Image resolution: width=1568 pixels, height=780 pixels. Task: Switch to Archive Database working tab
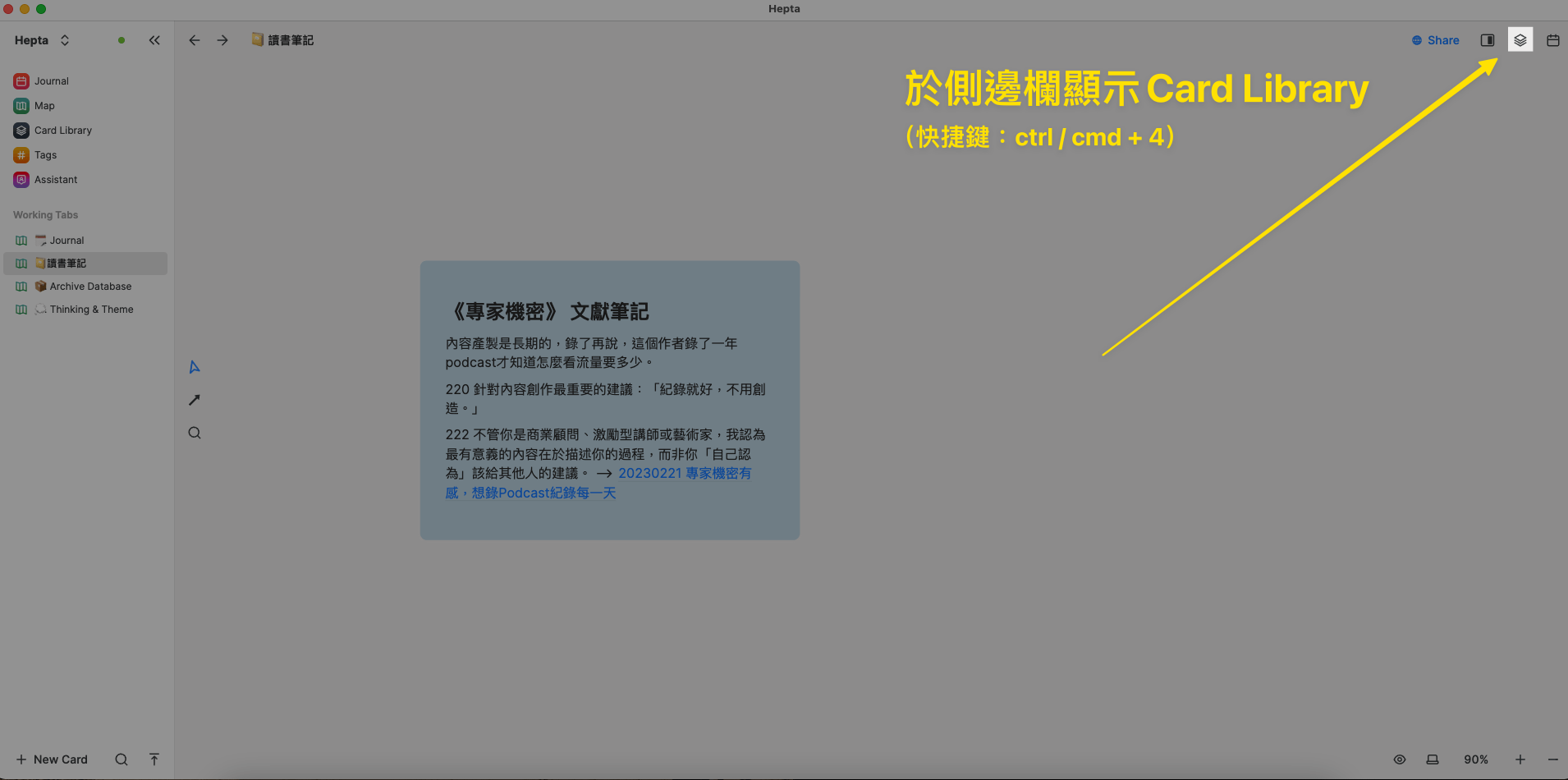coord(90,287)
